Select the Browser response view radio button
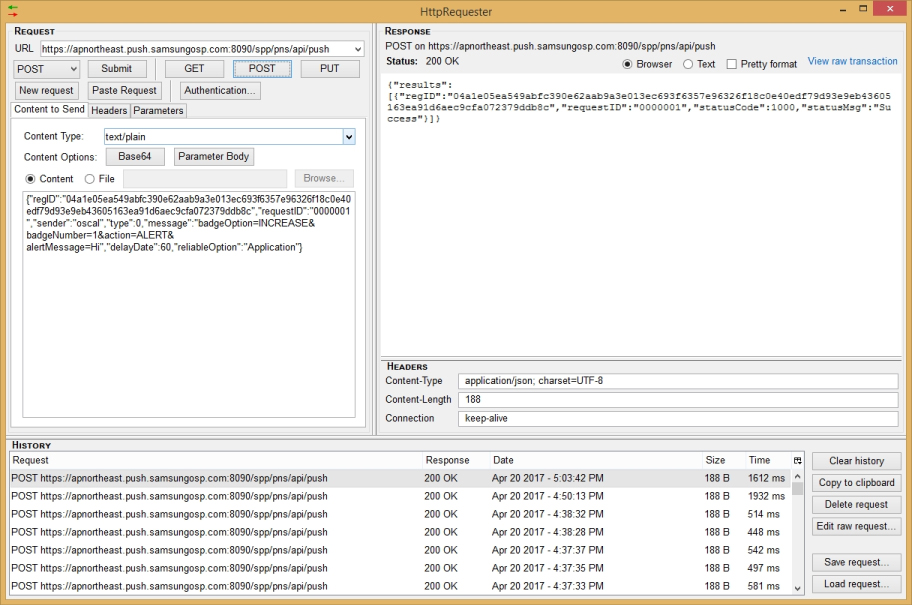Image resolution: width=912 pixels, height=605 pixels. click(628, 64)
